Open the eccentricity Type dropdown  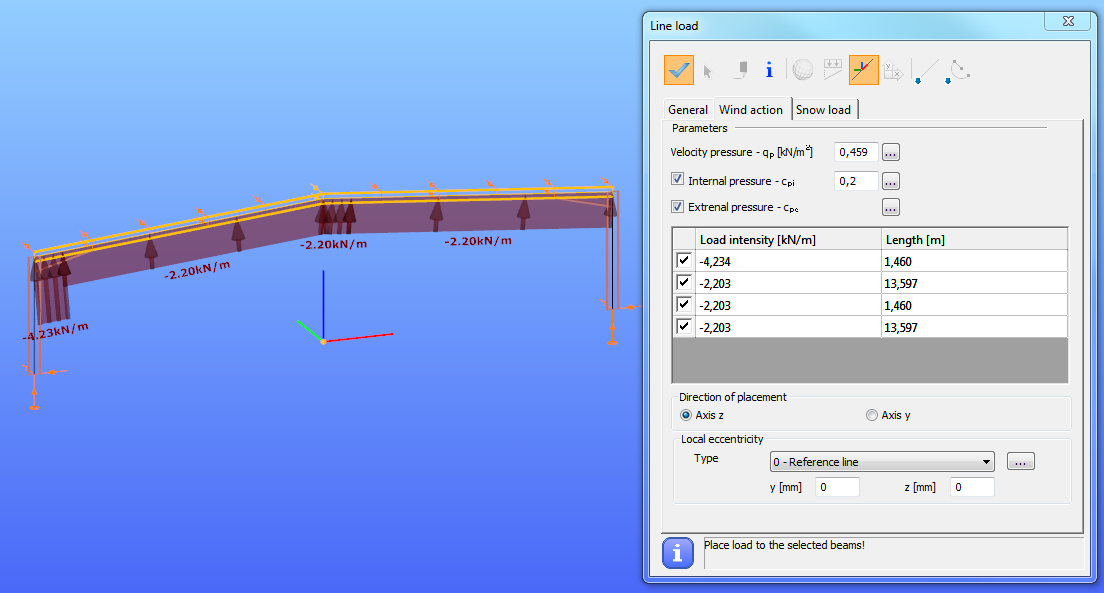coord(882,462)
